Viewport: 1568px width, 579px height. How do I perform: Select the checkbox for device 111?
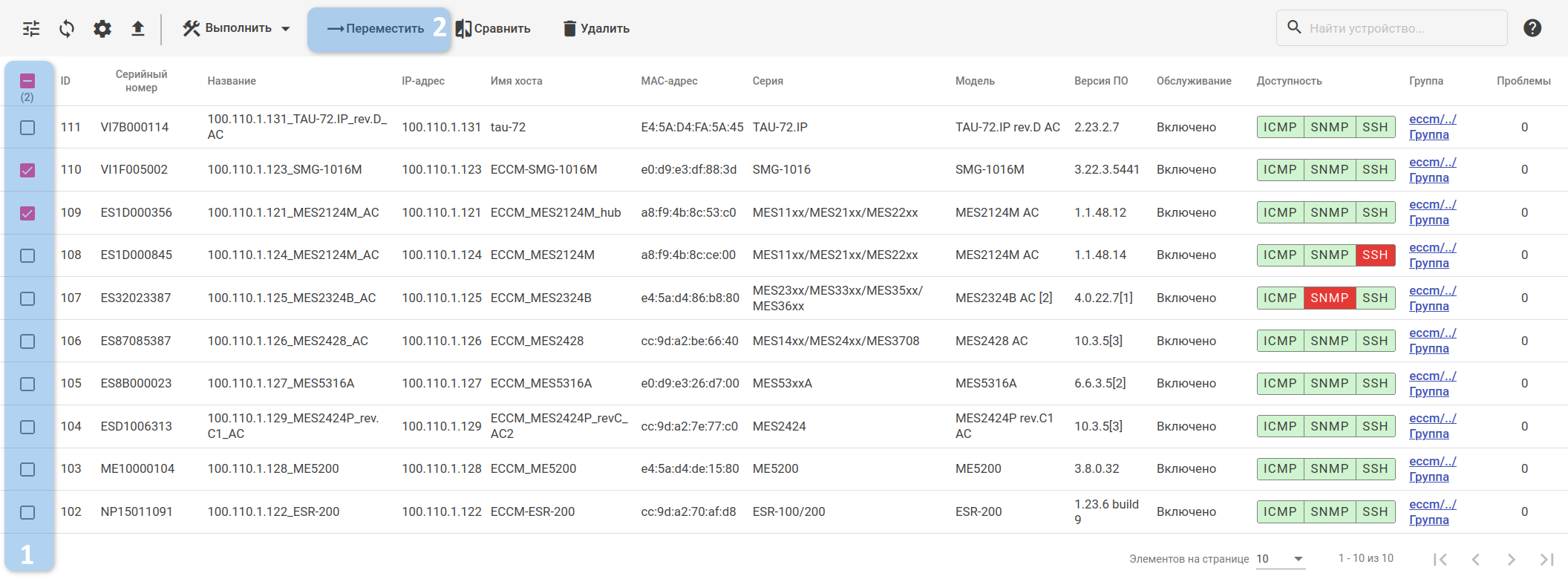click(x=27, y=128)
